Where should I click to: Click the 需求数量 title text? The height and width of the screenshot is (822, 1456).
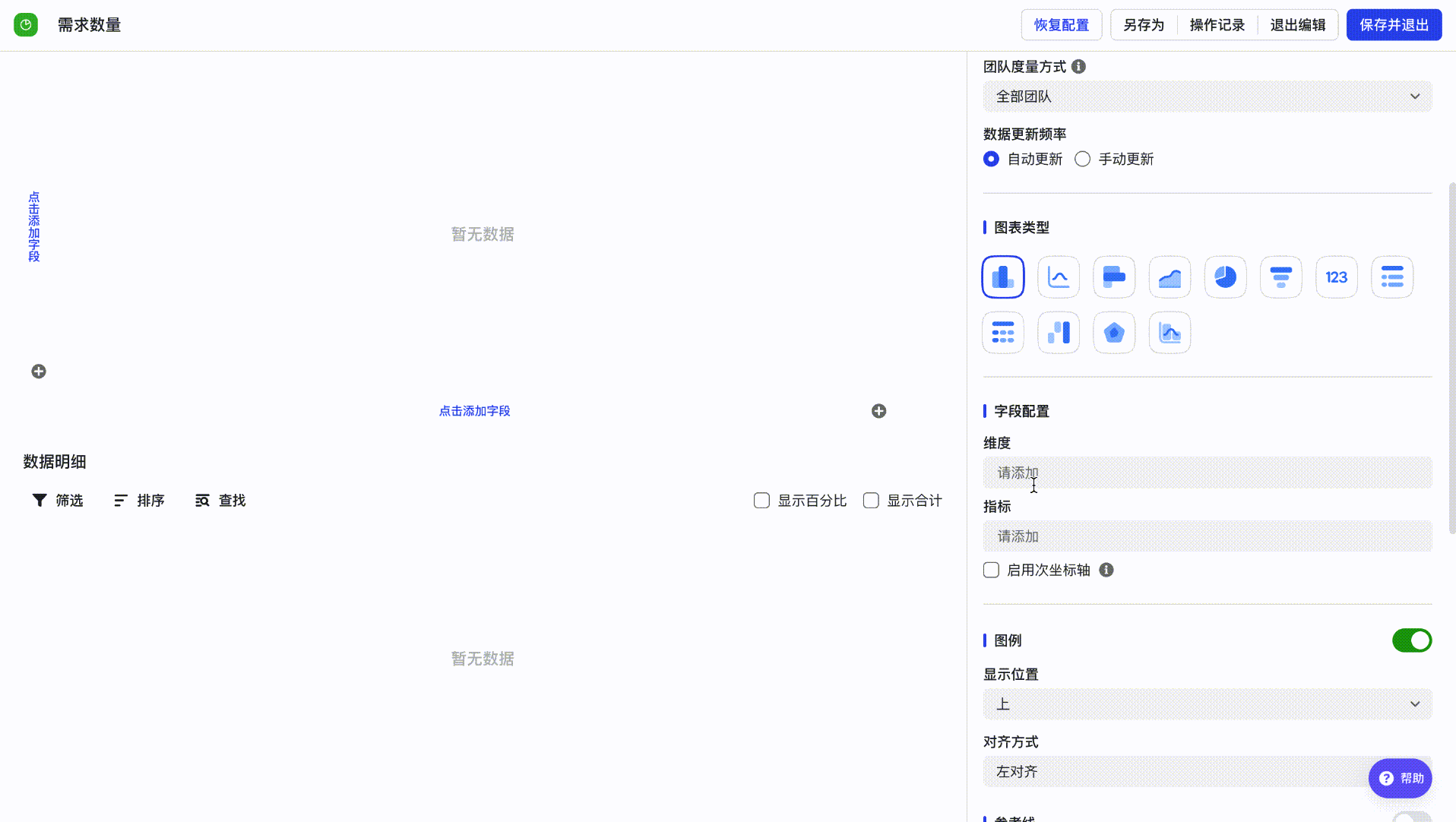pos(89,25)
